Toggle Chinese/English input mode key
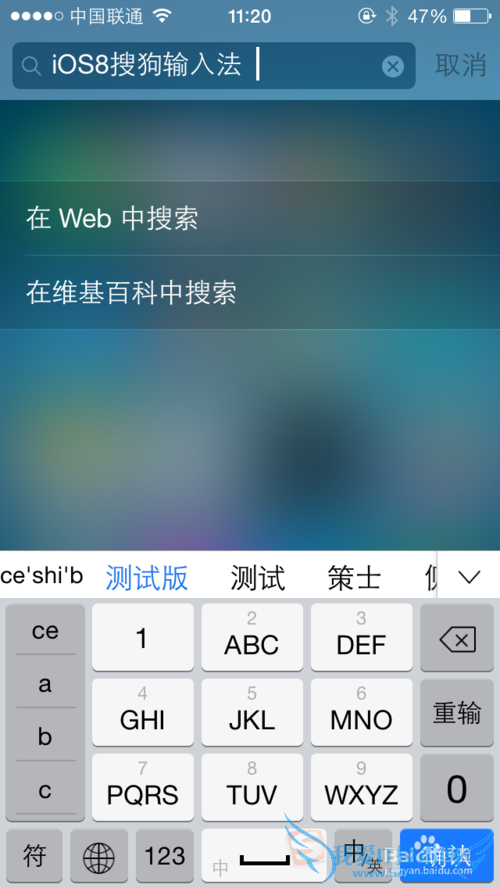 (362, 856)
